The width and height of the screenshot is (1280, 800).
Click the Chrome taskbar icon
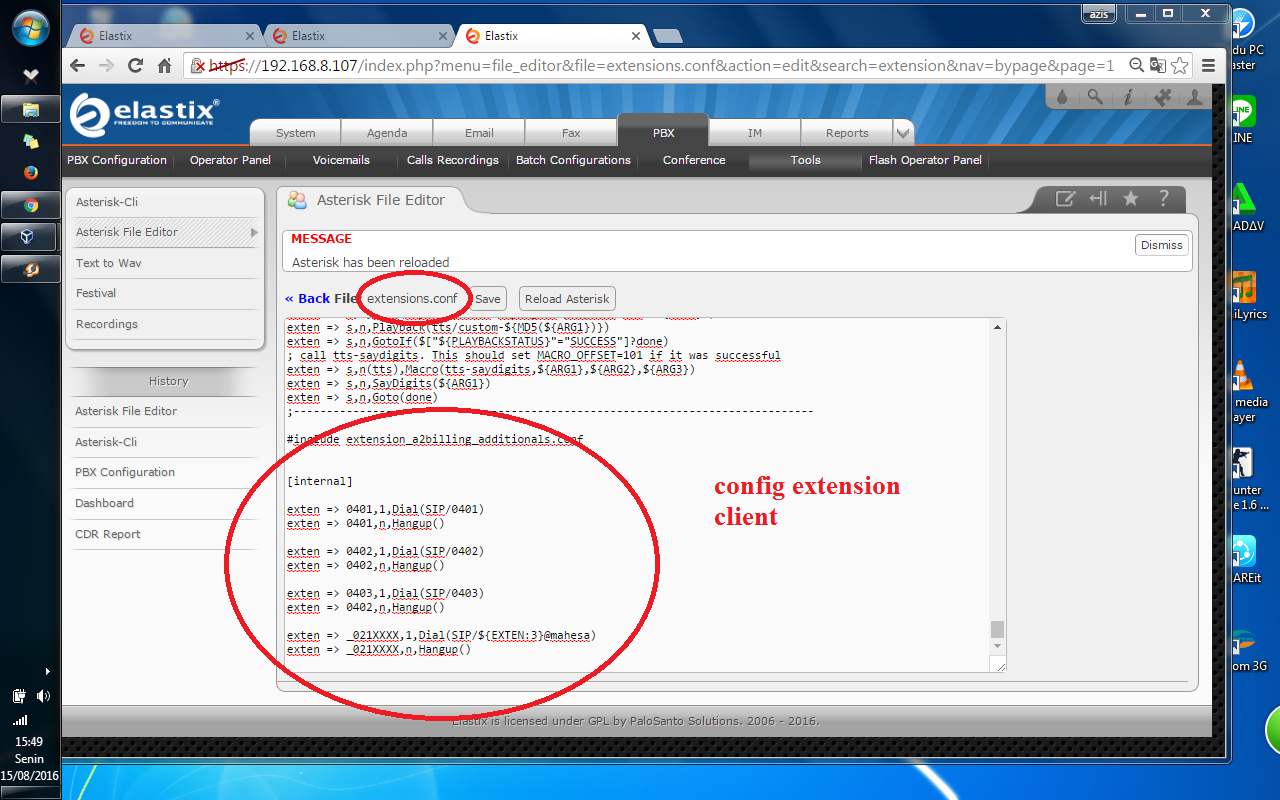[x=31, y=205]
